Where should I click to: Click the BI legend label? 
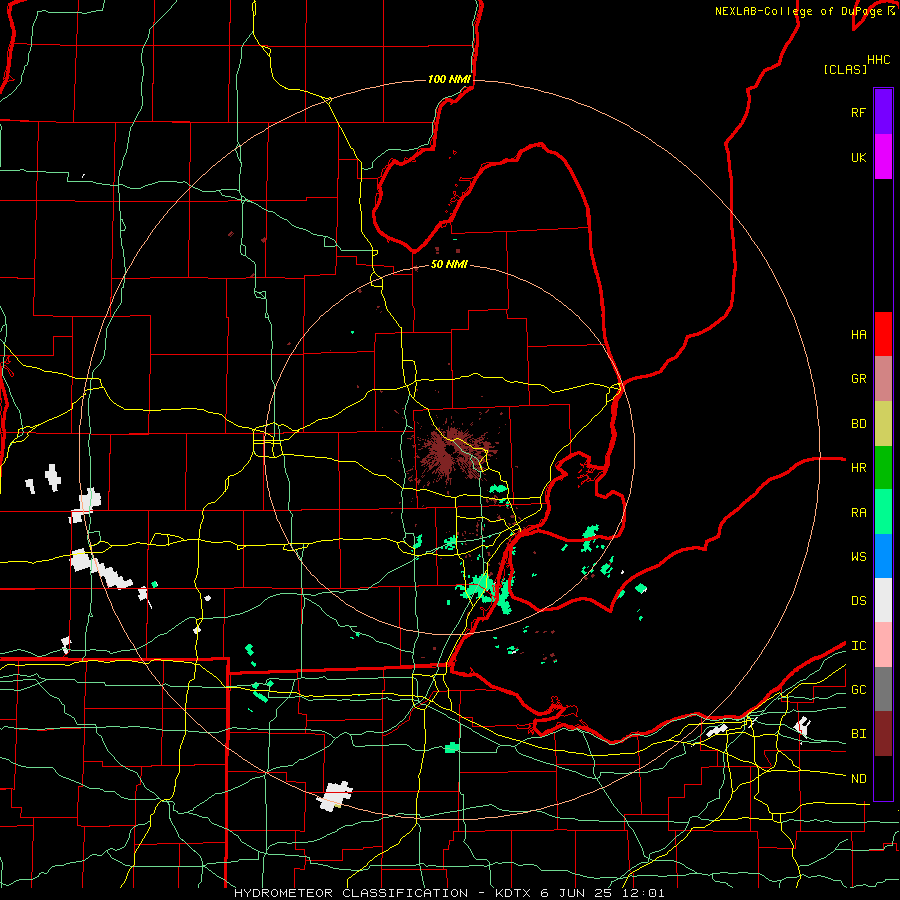point(858,734)
